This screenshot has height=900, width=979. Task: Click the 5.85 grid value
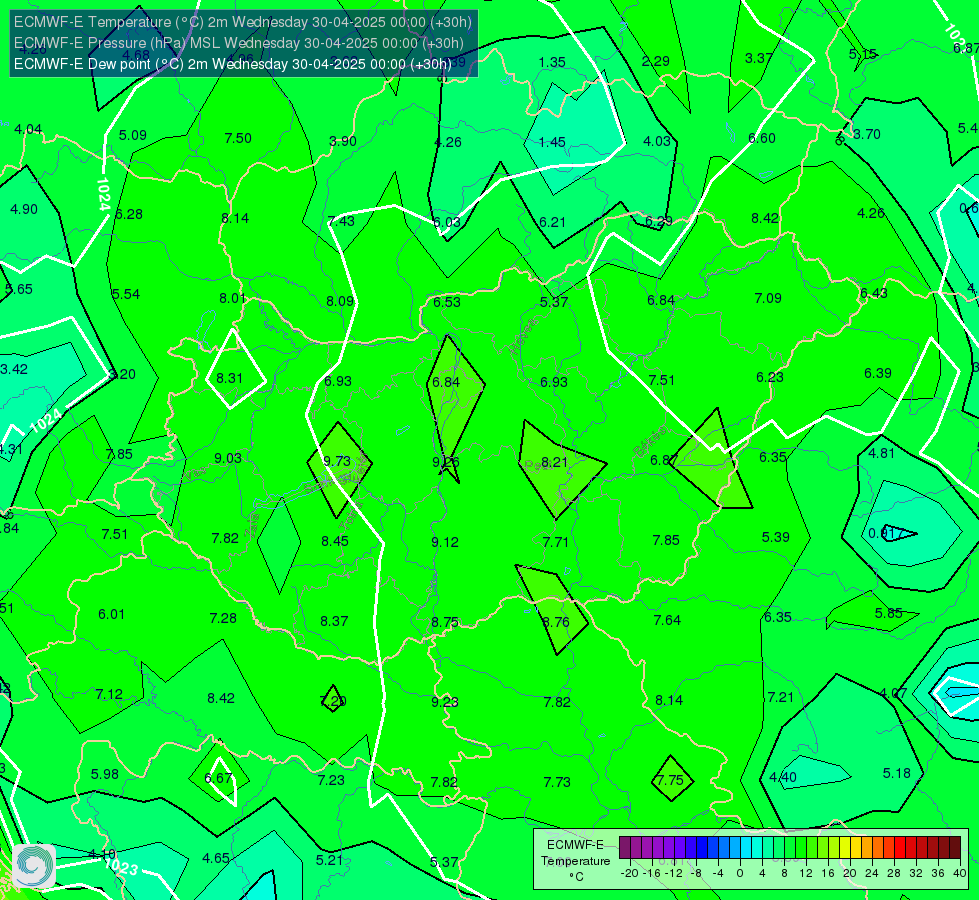[888, 613]
